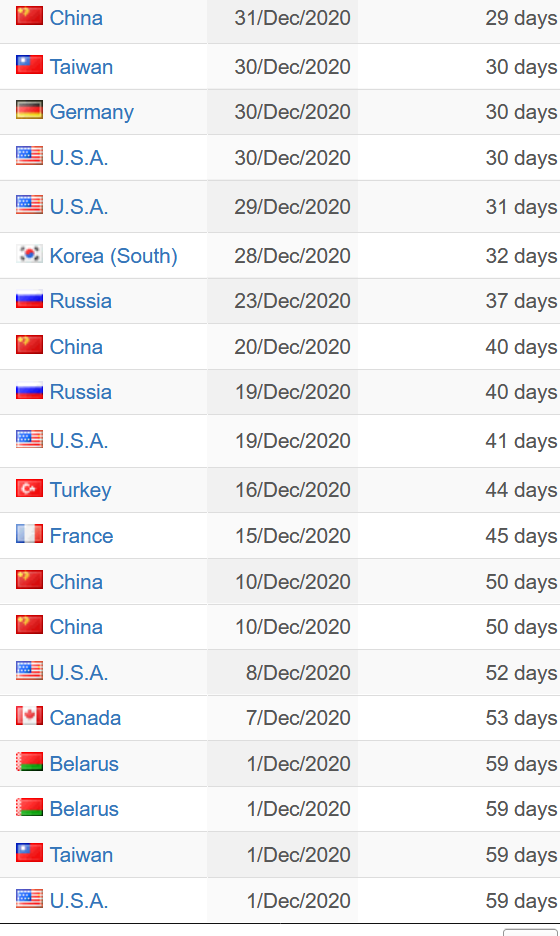Click the Canada flag icon
Screen dimensions: 560x936
click(x=29, y=716)
